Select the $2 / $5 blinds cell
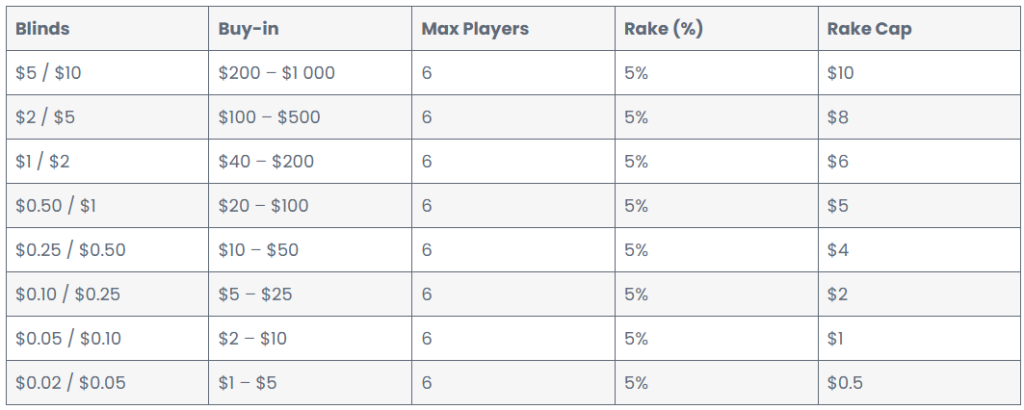Viewport: 1024px width, 410px height. pos(107,117)
